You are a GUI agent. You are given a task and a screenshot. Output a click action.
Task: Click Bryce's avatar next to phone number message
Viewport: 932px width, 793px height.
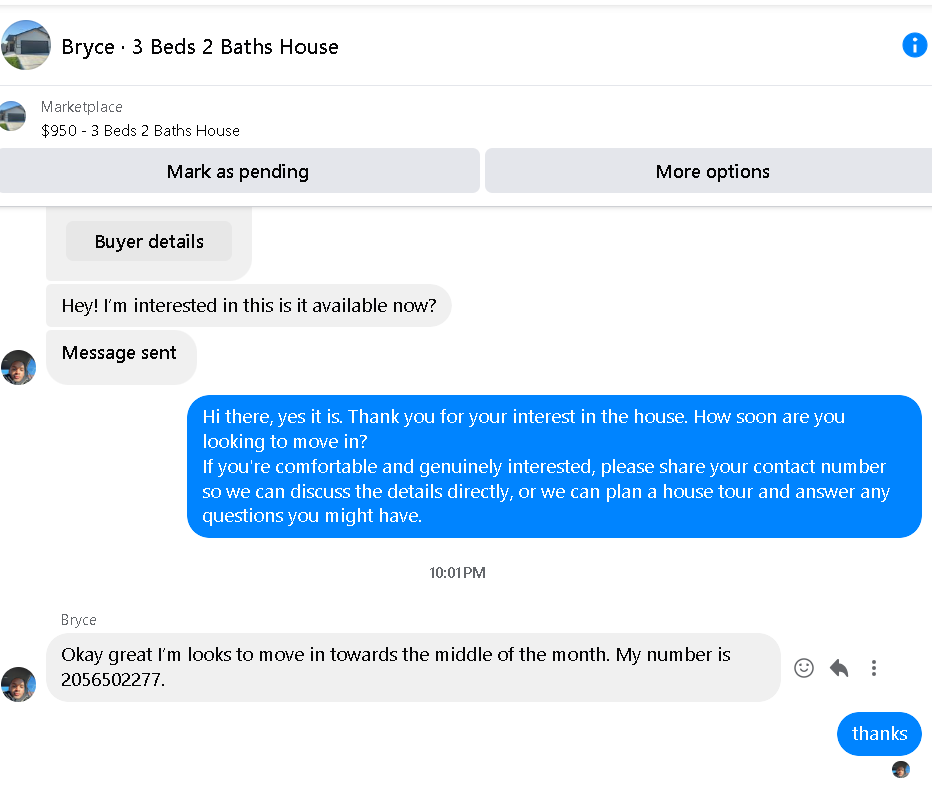click(18, 684)
